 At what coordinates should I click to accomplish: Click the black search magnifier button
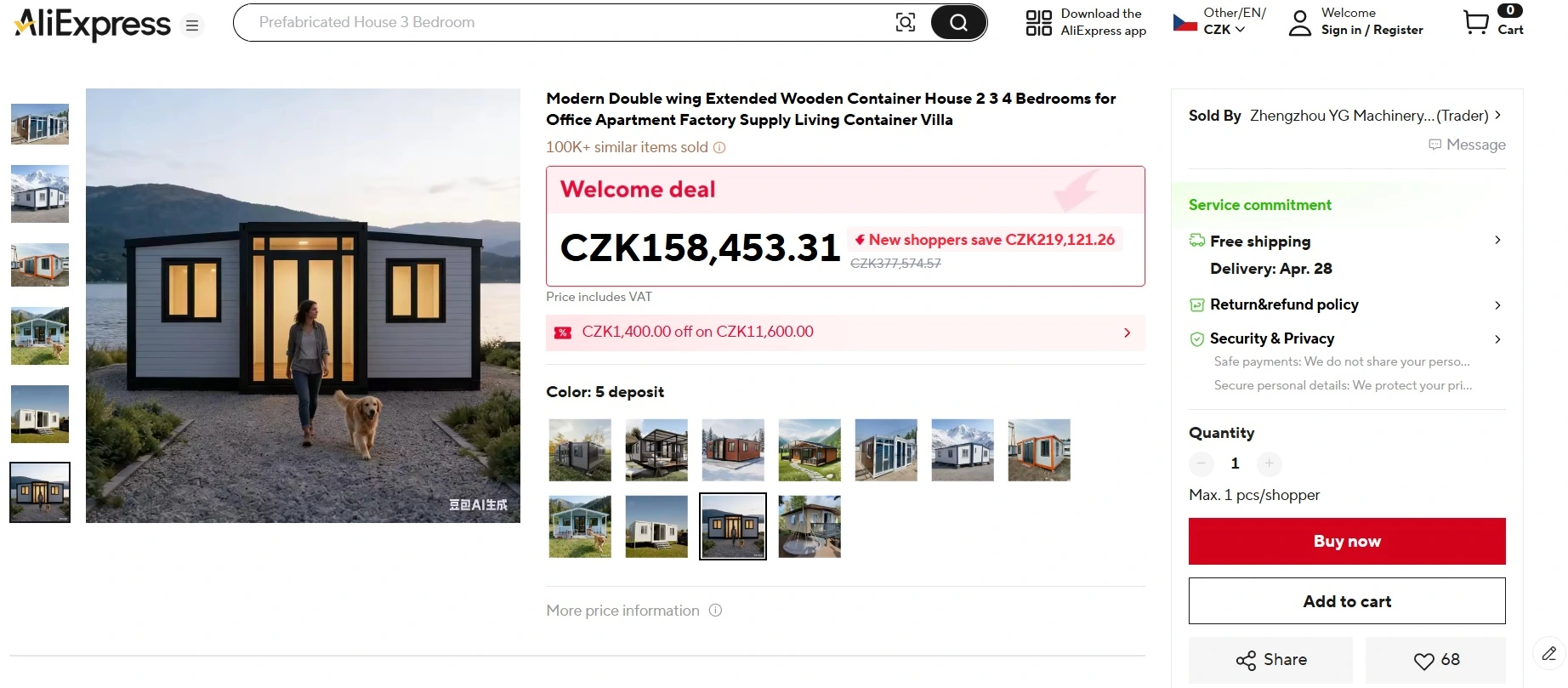coord(958,23)
